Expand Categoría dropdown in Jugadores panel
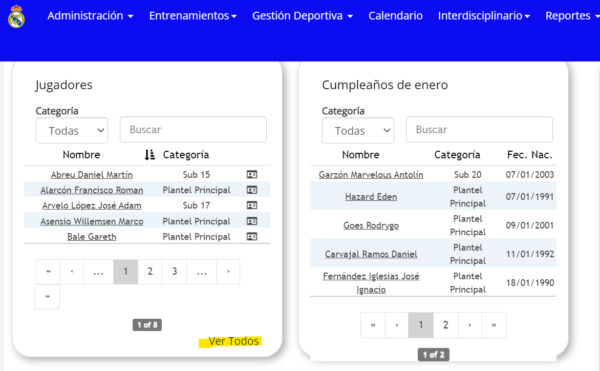The height and width of the screenshot is (371, 600). pyautogui.click(x=72, y=130)
